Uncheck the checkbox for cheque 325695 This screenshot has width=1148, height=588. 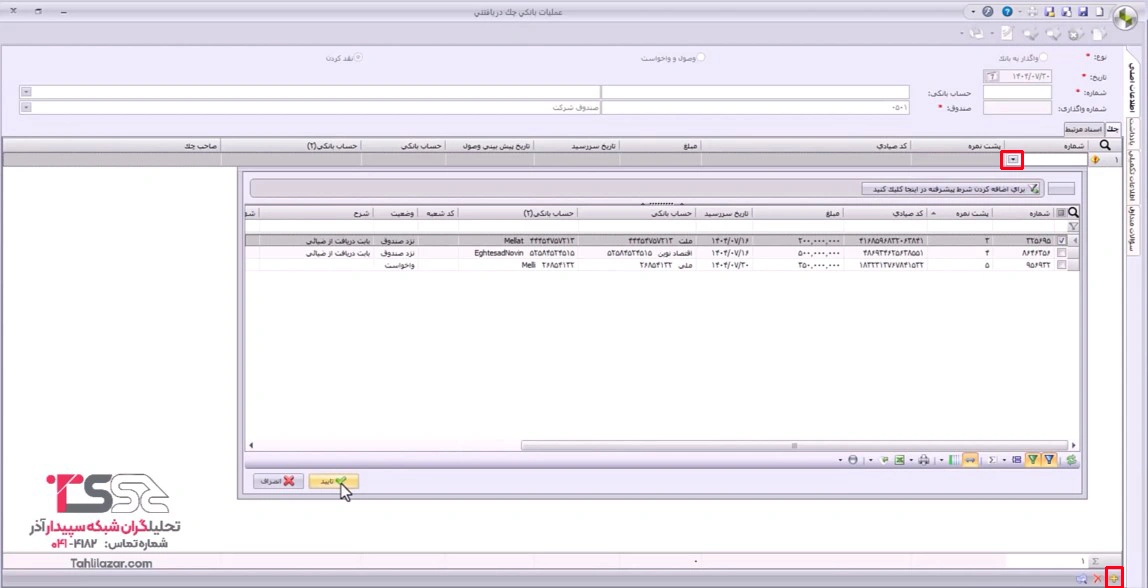point(1062,240)
